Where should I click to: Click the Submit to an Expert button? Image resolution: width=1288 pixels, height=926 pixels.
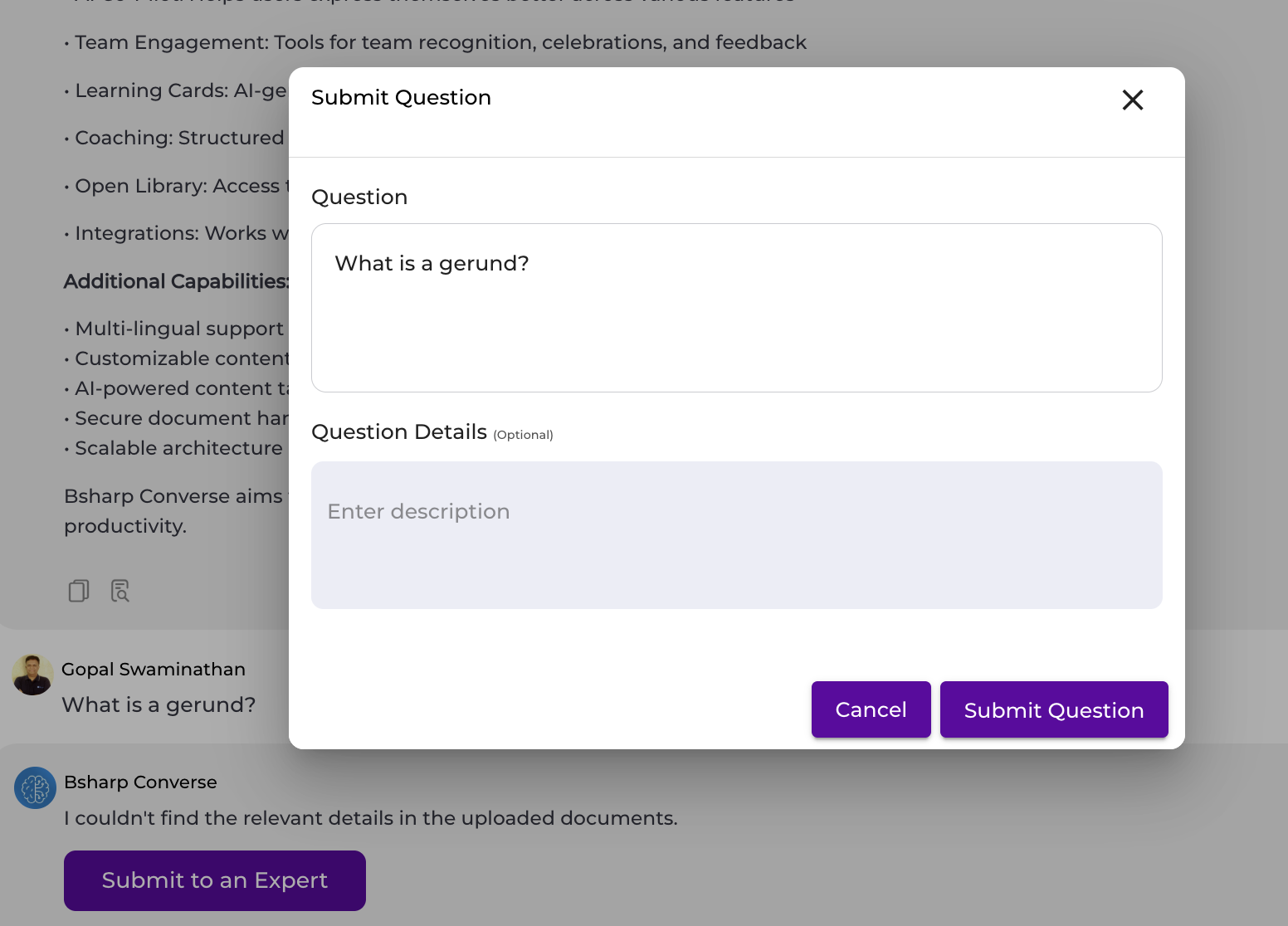[x=215, y=880]
